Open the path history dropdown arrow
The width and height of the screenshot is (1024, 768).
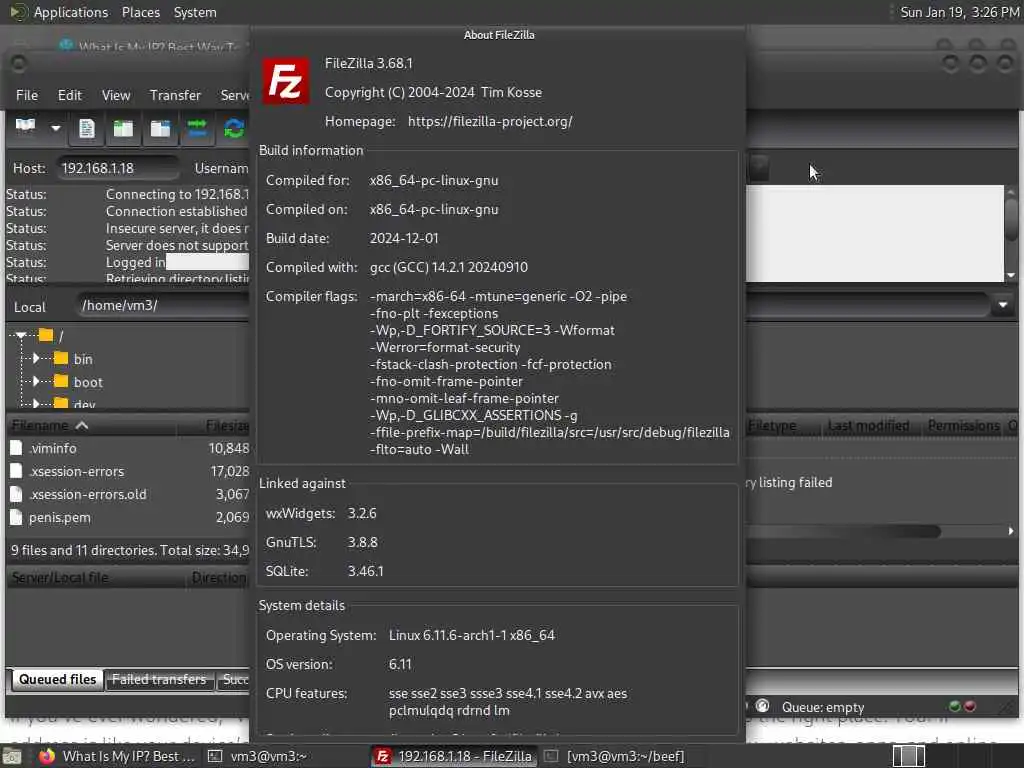point(1002,305)
